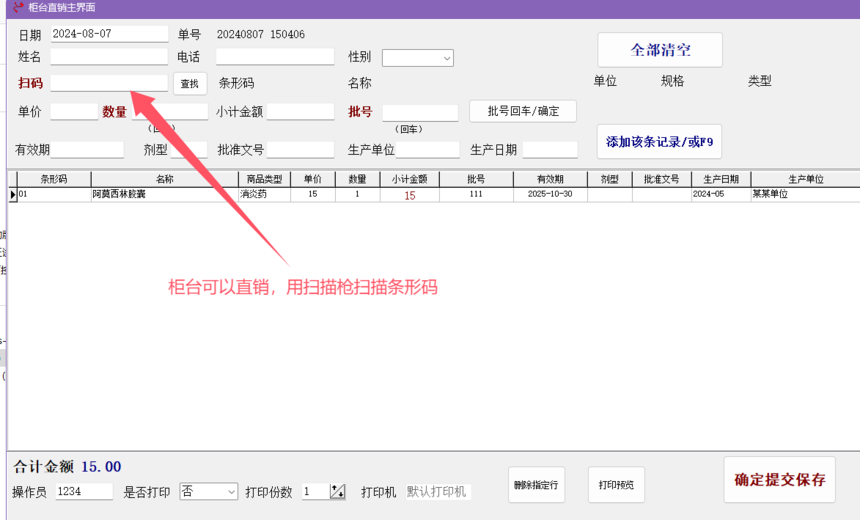Image resolution: width=860 pixels, height=520 pixels.
Task: Click the 生产单位 column header in table
Action: 806,179
